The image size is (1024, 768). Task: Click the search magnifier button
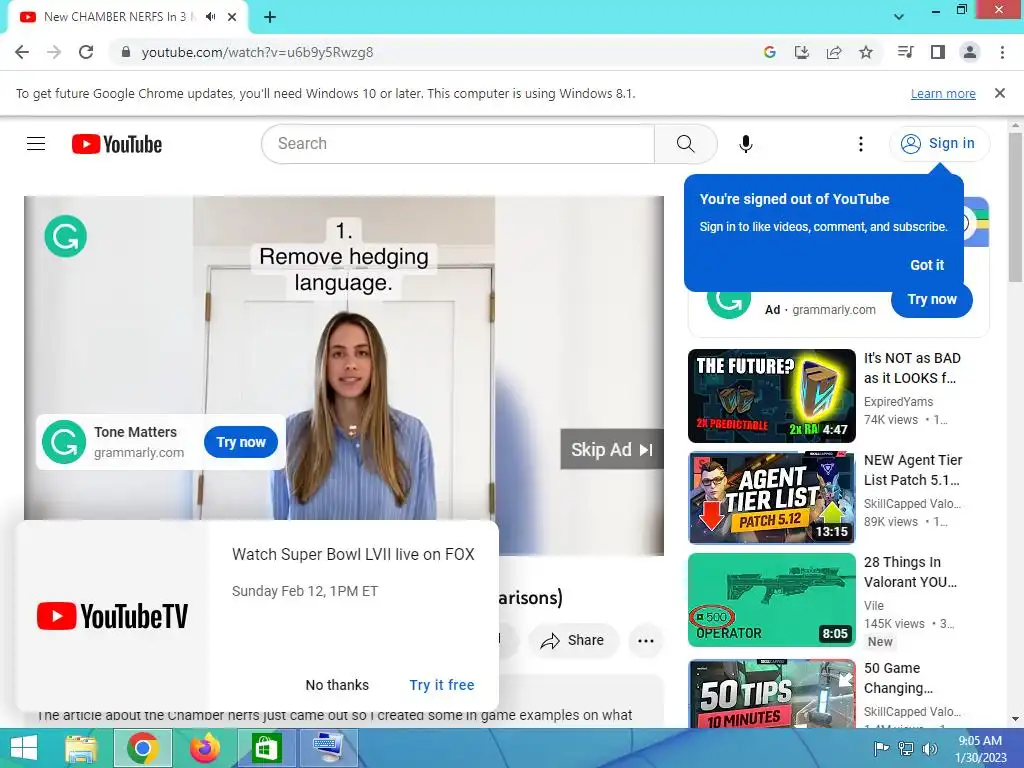[685, 144]
